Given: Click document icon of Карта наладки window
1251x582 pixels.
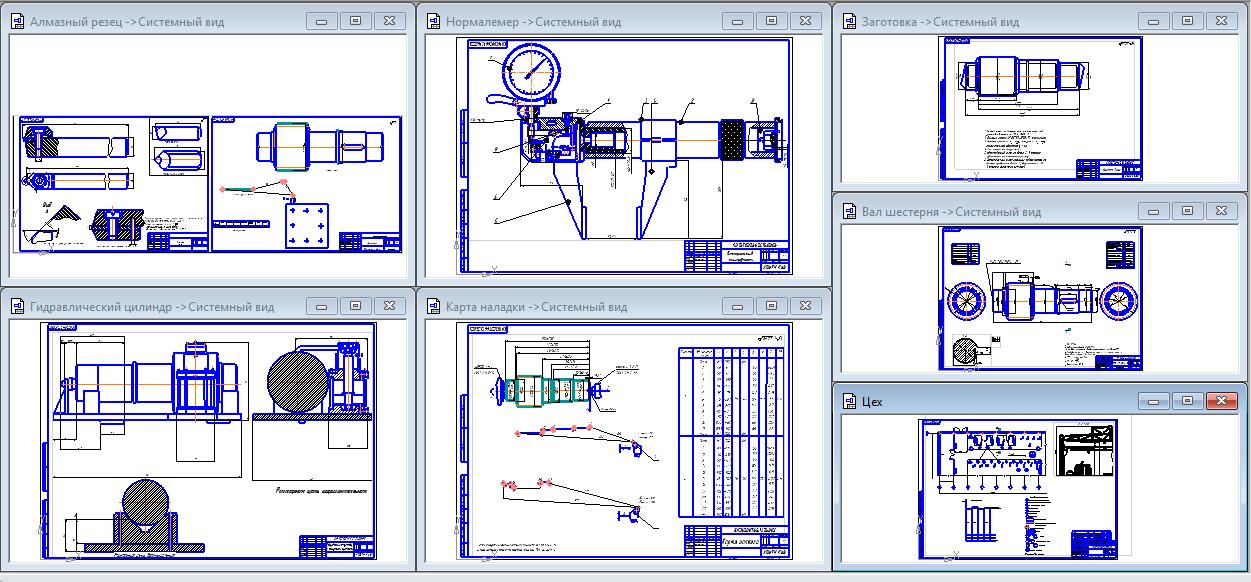Looking at the screenshot, I should click(433, 307).
